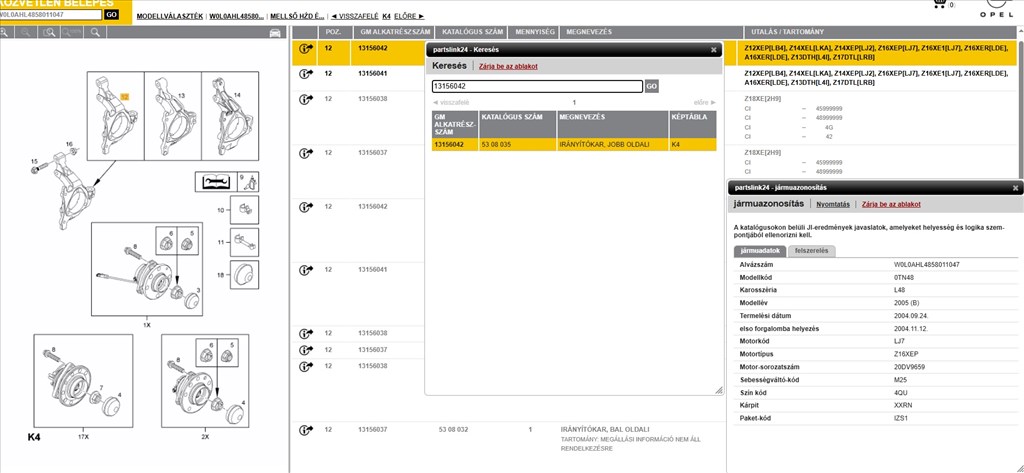Switch to the felszerelés tab
Viewport: 1024px width, 473px height.
(x=810, y=251)
